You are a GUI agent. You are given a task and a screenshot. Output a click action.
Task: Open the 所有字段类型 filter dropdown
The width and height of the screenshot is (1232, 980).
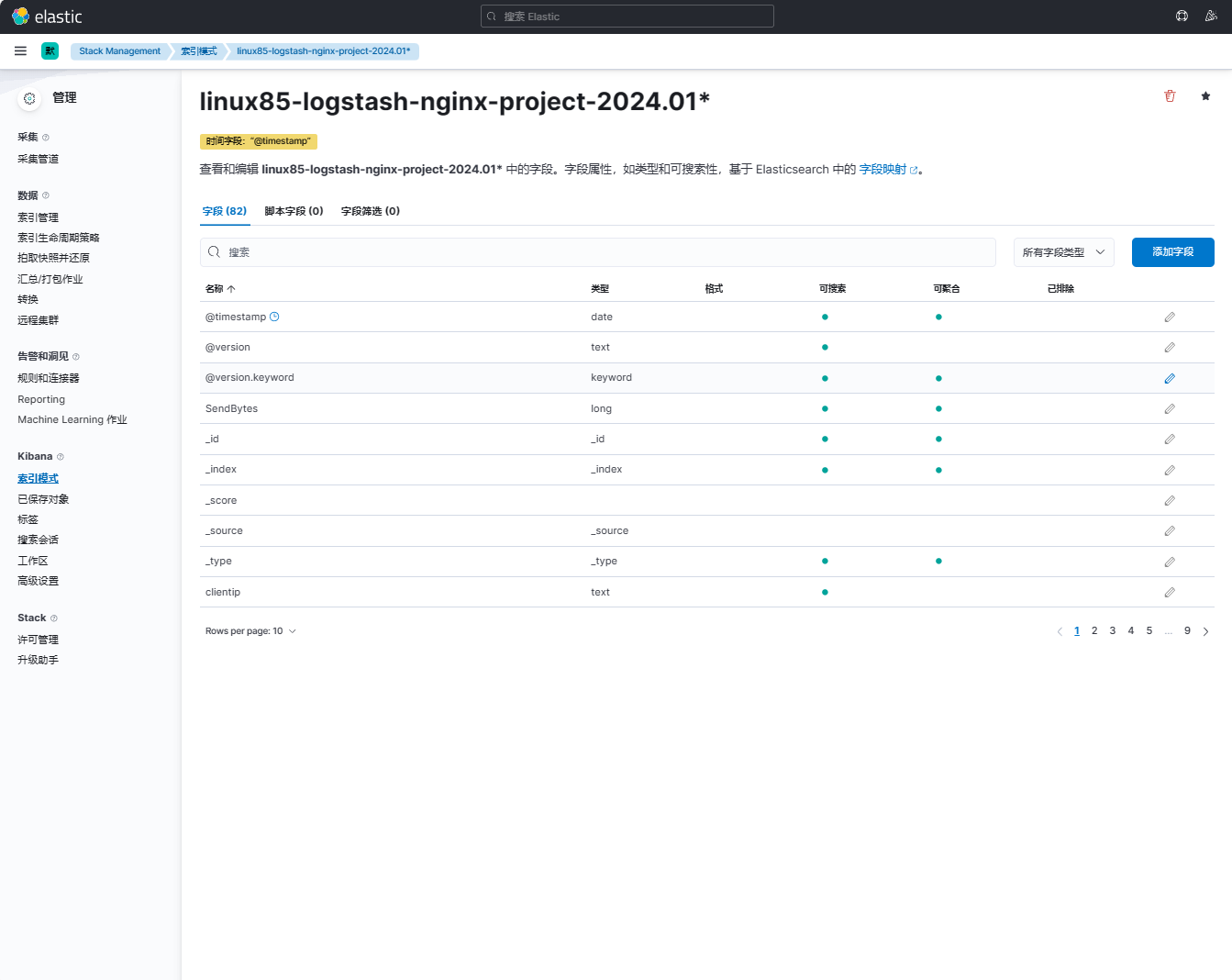coord(1063,252)
